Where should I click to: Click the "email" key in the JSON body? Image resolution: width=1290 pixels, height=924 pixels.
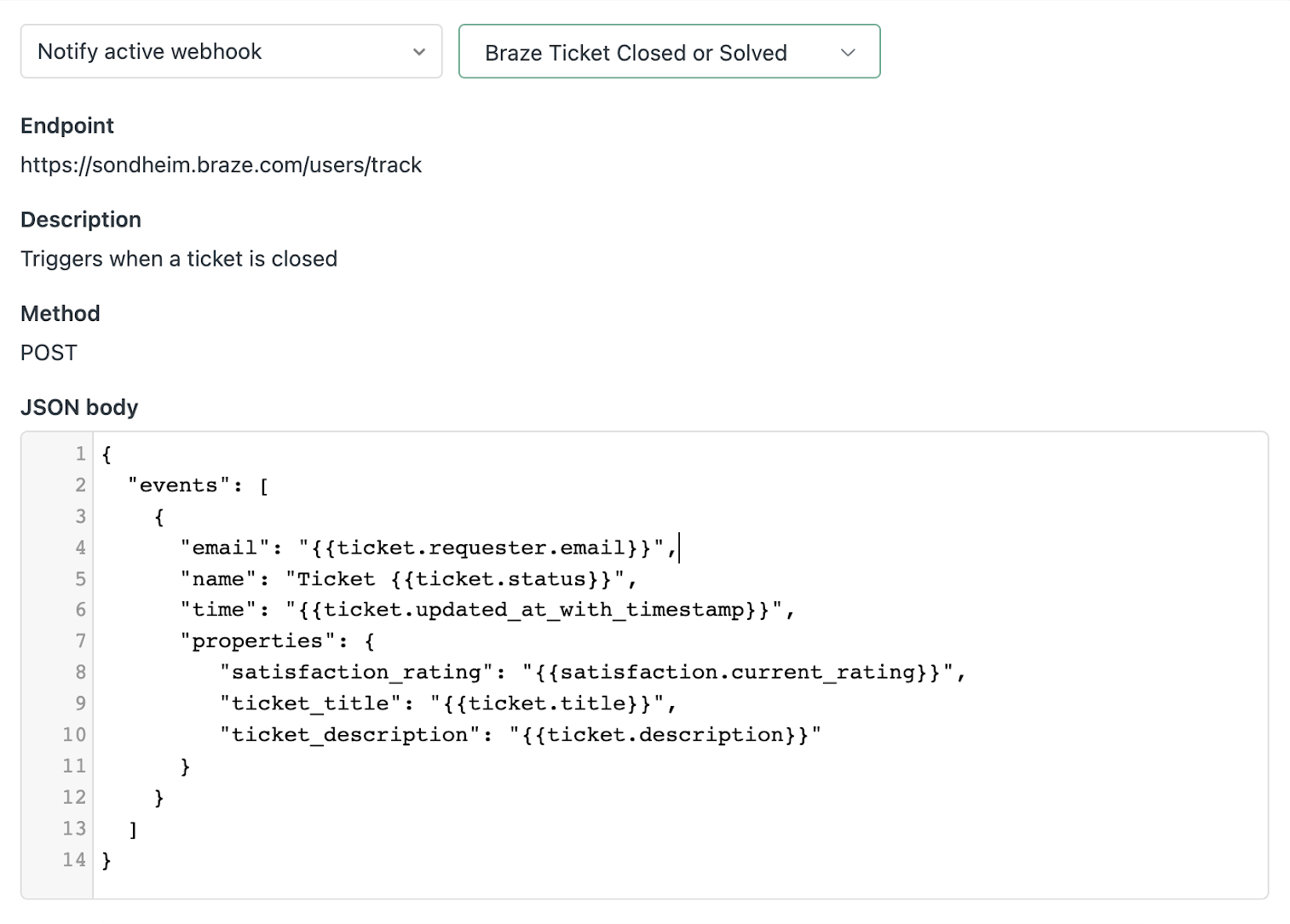click(219, 548)
